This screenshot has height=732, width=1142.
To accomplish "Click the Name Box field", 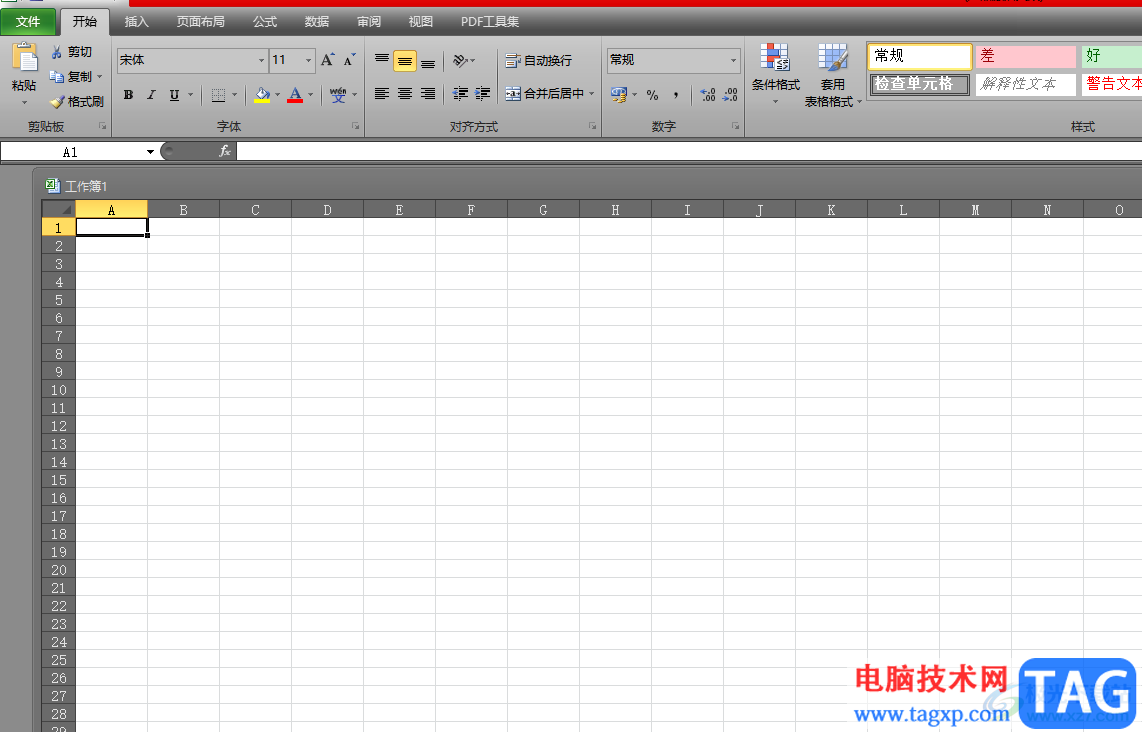I will click(x=73, y=151).
